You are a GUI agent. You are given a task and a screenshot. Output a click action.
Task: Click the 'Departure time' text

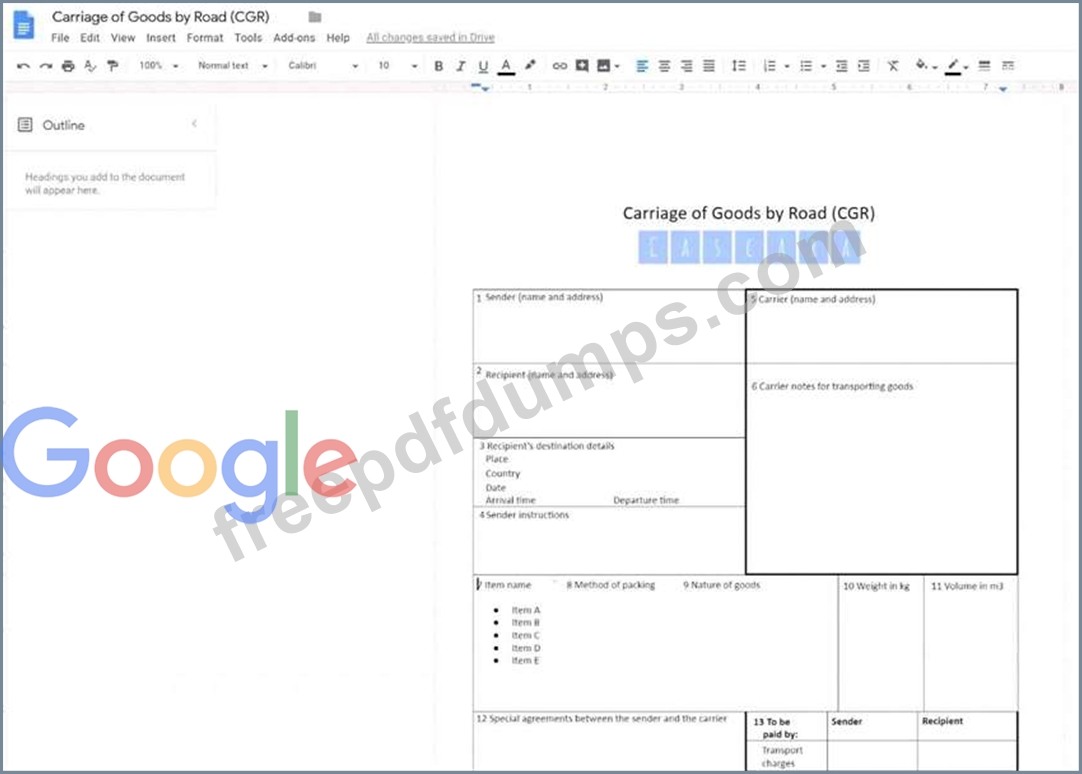pos(646,500)
